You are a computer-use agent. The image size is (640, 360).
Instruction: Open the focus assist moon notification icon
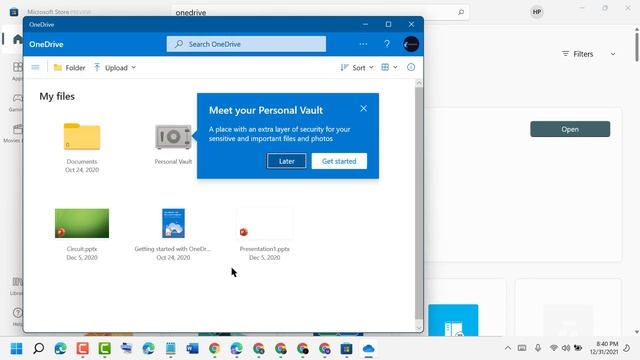point(627,348)
